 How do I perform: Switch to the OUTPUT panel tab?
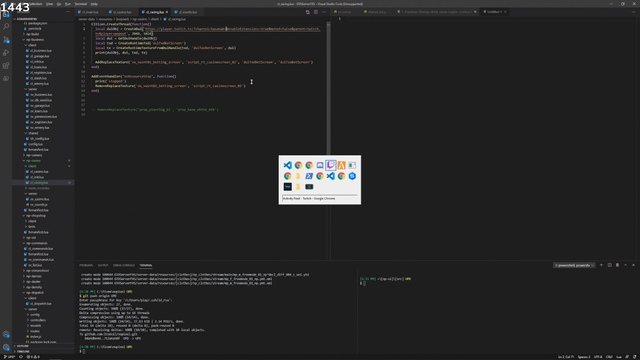pos(103,265)
